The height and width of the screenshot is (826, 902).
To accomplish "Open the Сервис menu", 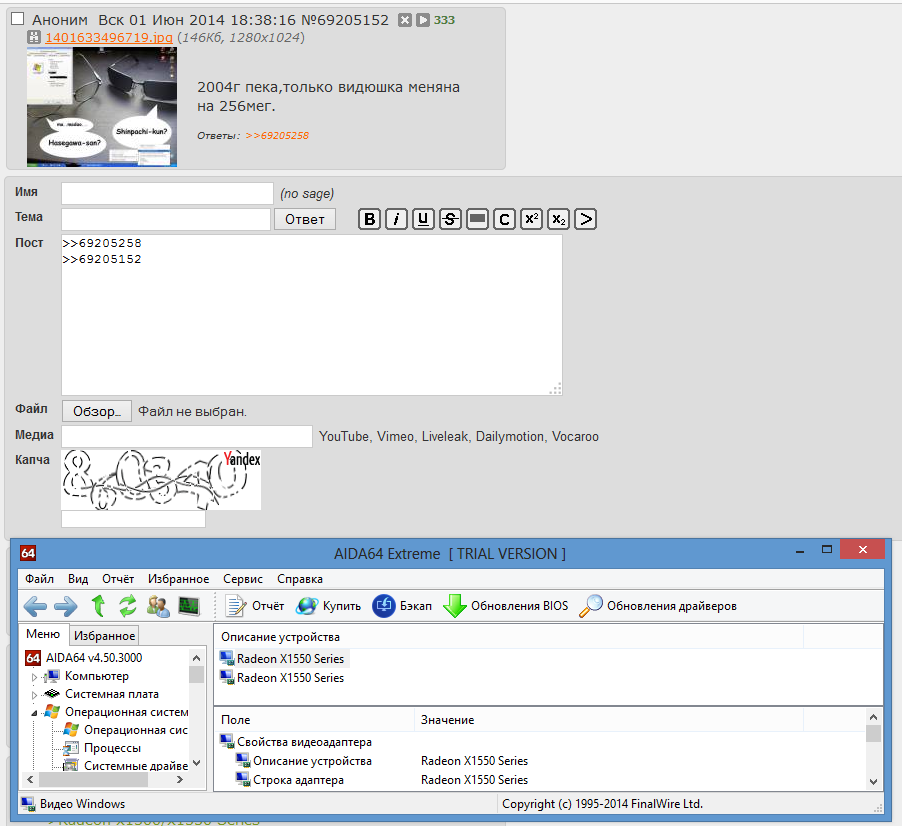I will click(243, 579).
